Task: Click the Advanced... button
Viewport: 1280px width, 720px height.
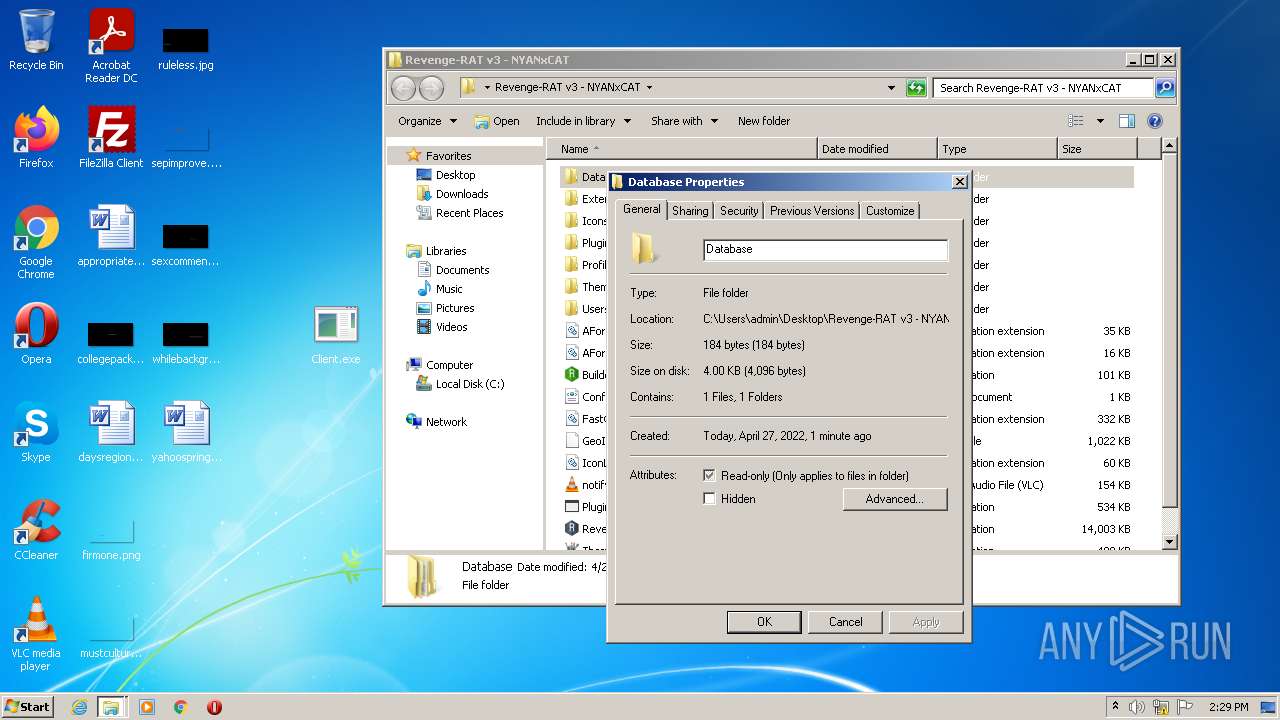Action: [894, 499]
